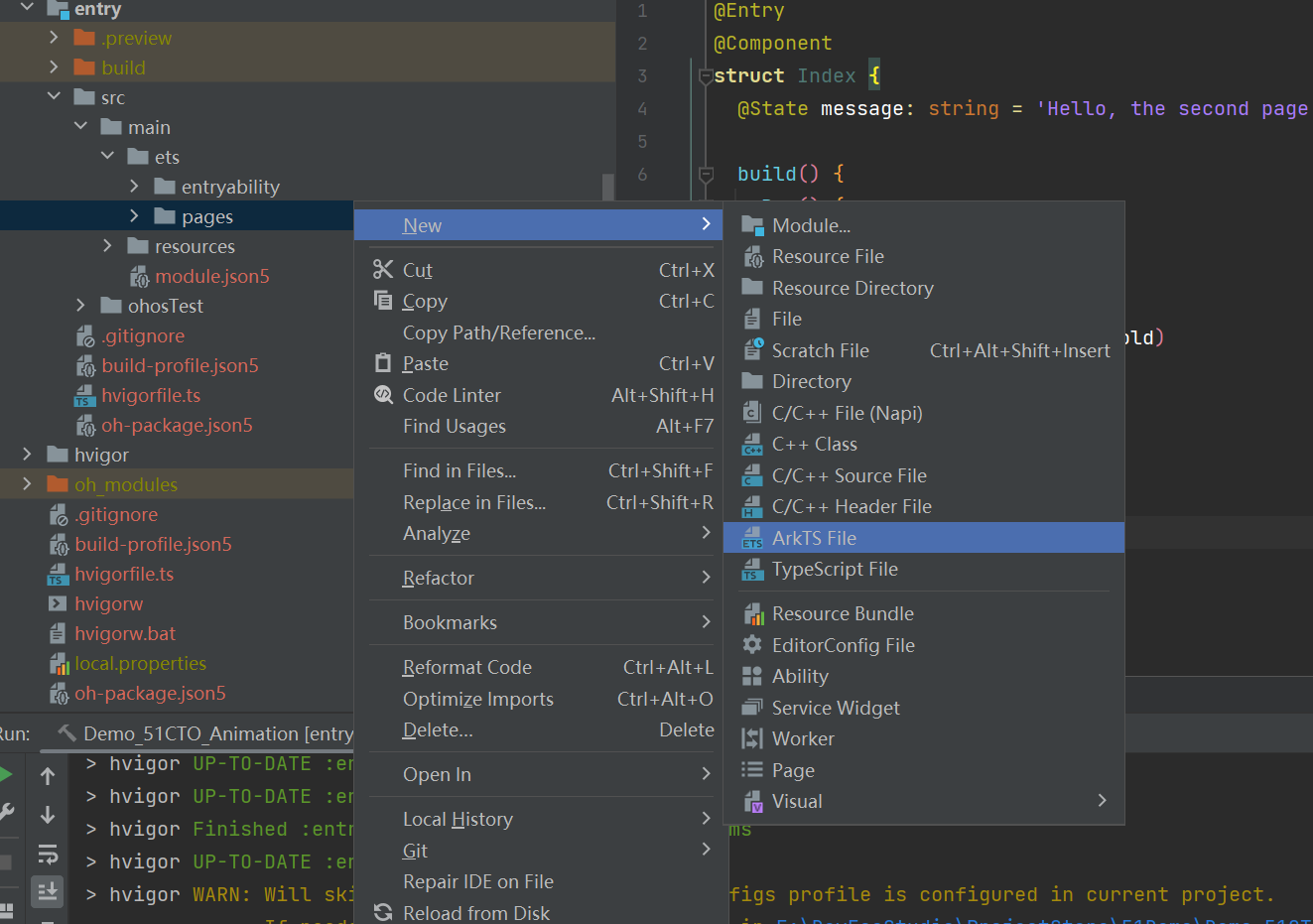Click the wrench icon in Run panel
This screenshot has width=1313, height=924.
click(6, 813)
